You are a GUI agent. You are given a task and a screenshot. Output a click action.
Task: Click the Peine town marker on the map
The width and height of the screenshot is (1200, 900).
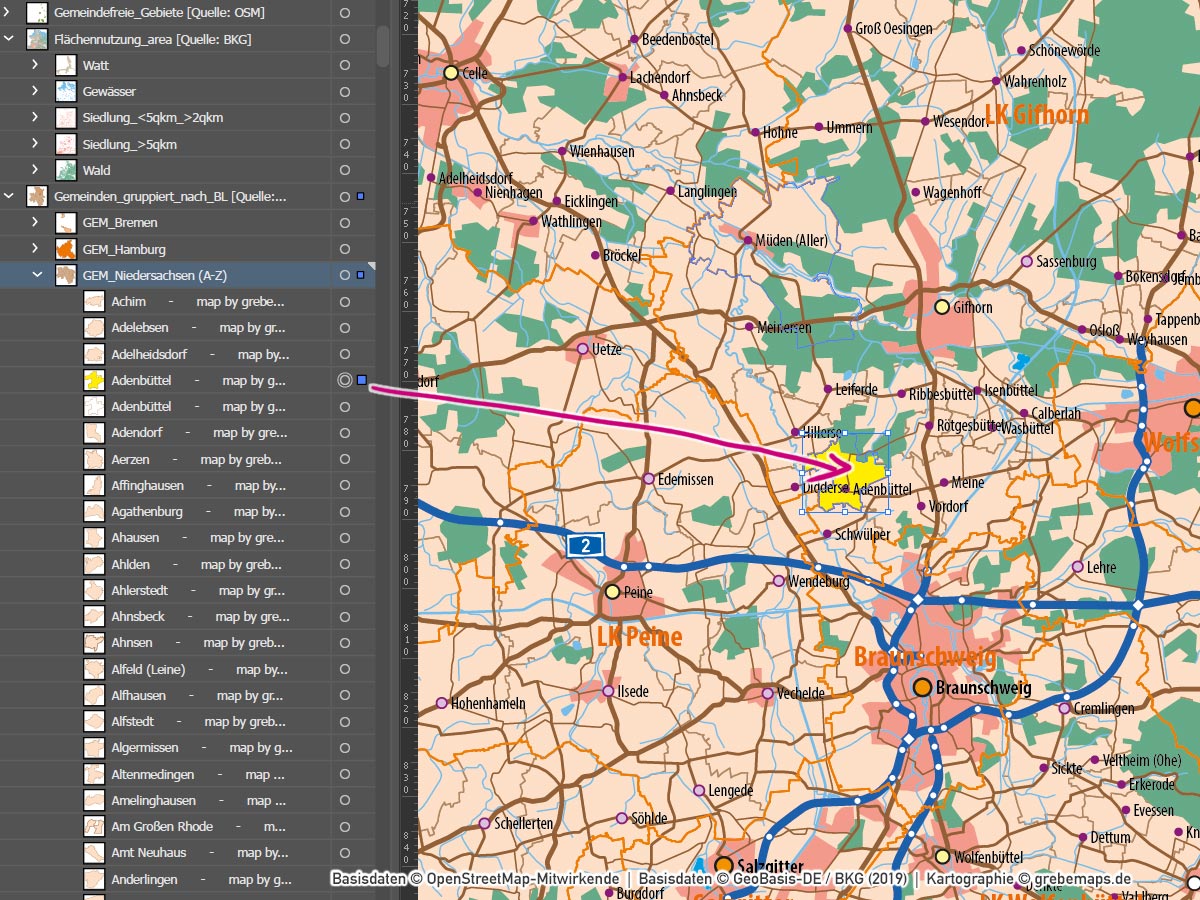[612, 592]
